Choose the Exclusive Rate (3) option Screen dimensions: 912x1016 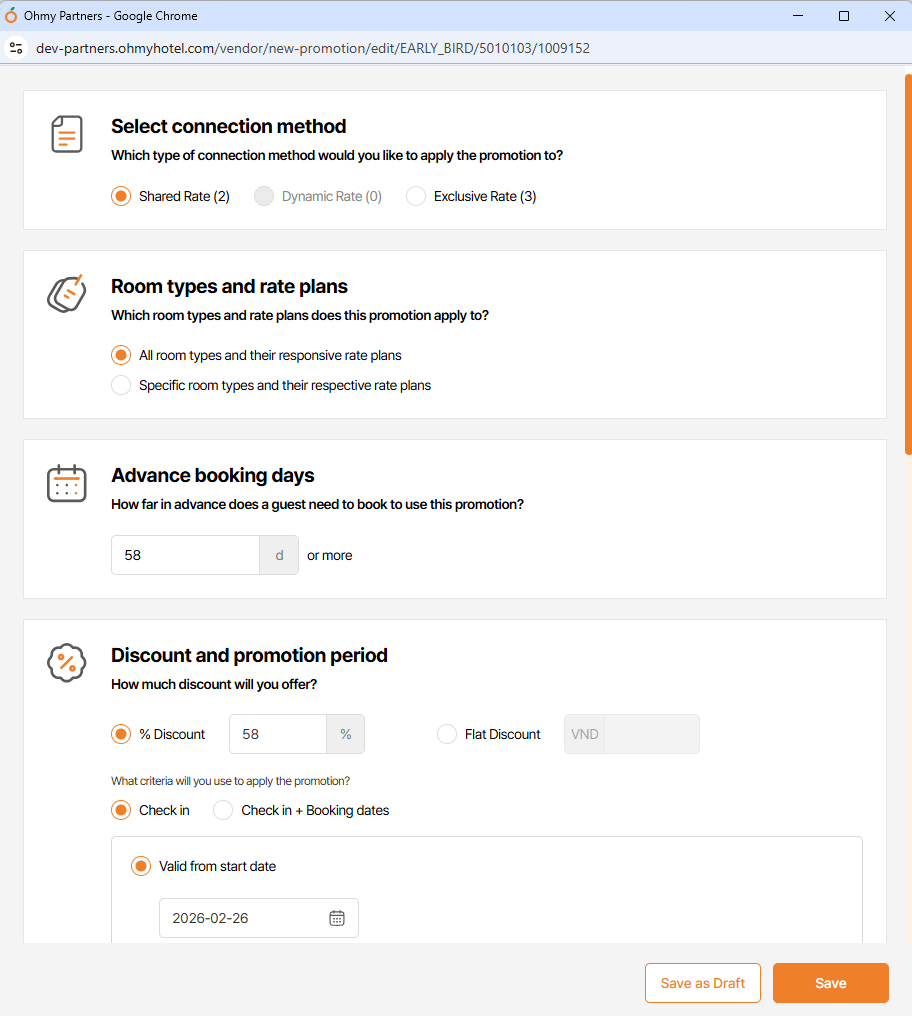416,196
